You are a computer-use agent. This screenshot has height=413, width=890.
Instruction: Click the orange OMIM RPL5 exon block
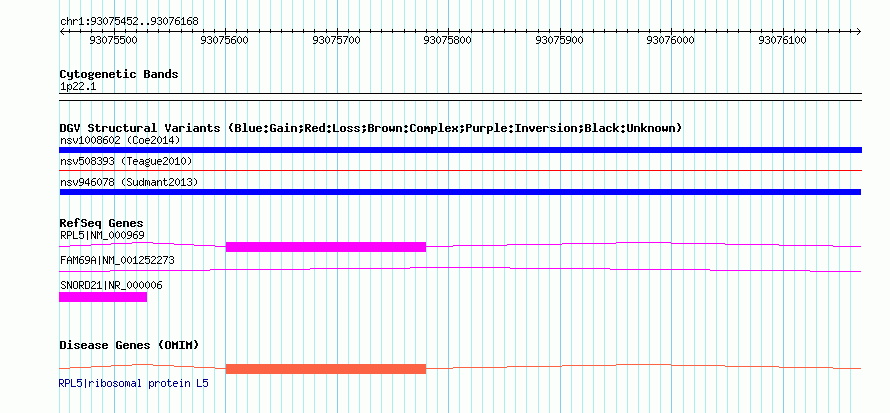pyautogui.click(x=326, y=369)
